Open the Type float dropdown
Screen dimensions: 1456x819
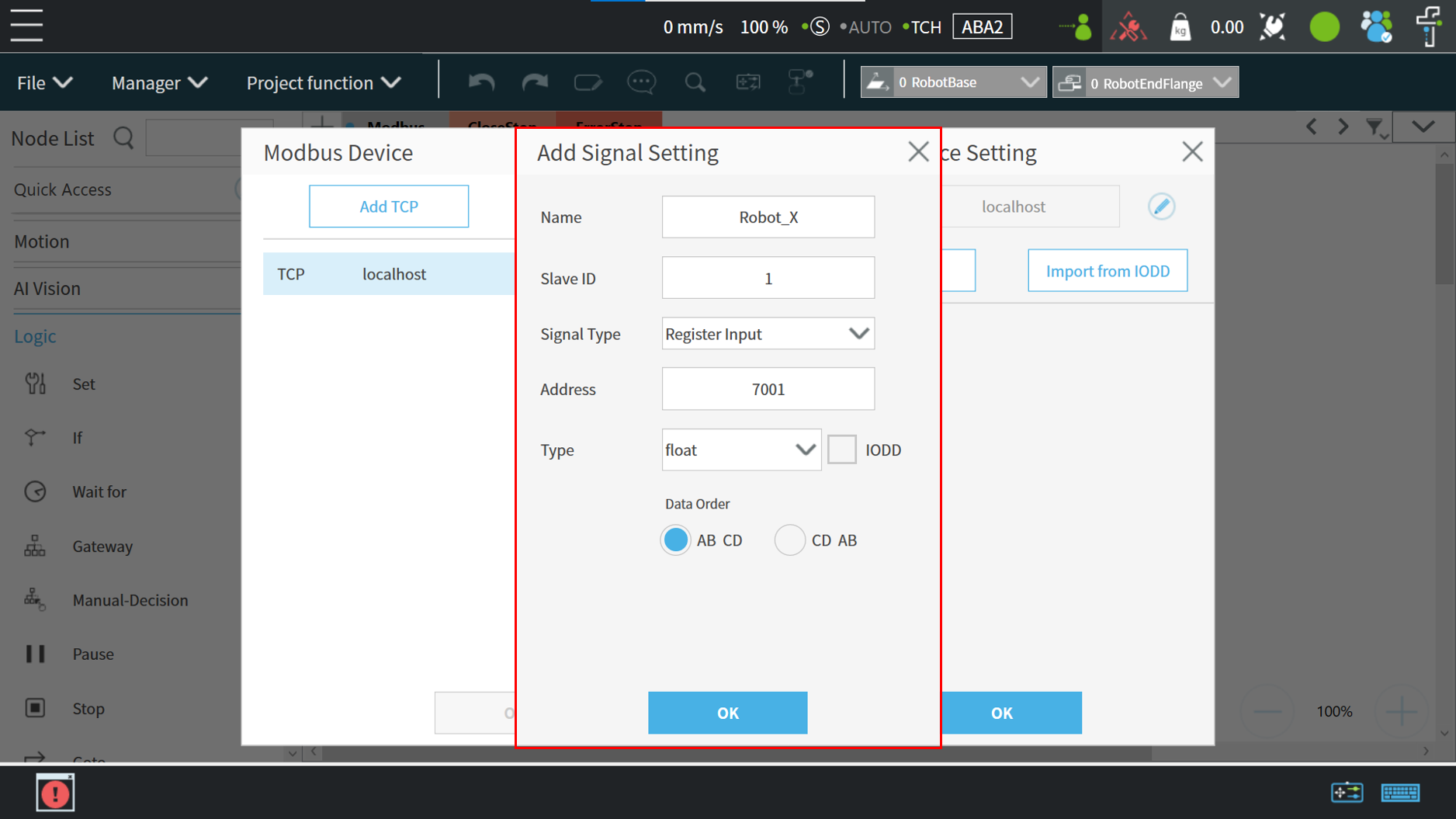point(740,449)
